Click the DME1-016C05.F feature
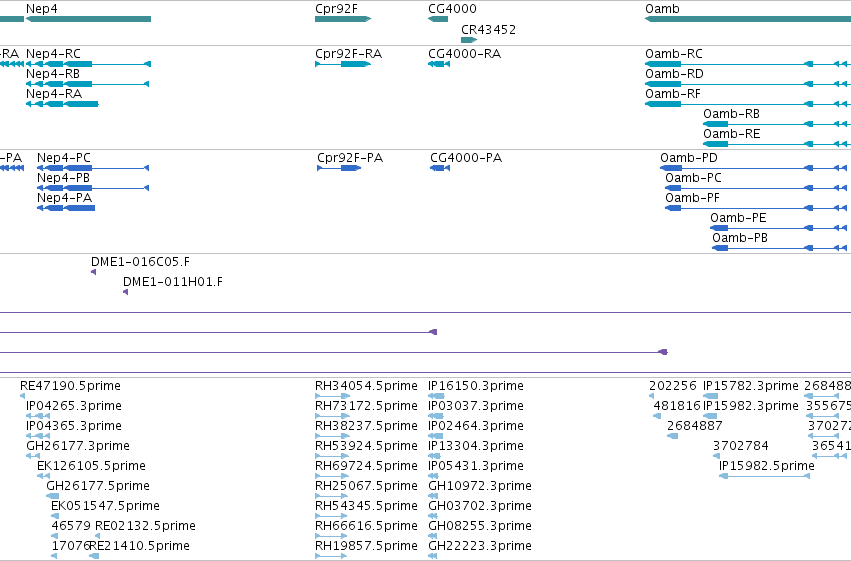 coord(93,272)
